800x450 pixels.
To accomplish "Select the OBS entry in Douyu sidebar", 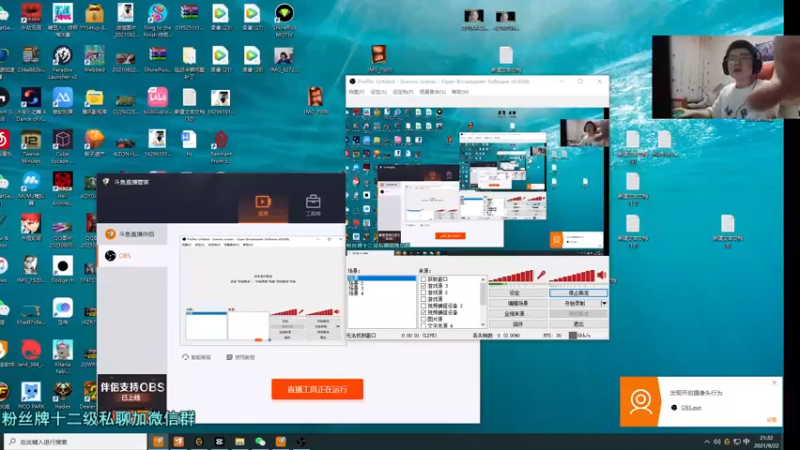I will 132,256.
